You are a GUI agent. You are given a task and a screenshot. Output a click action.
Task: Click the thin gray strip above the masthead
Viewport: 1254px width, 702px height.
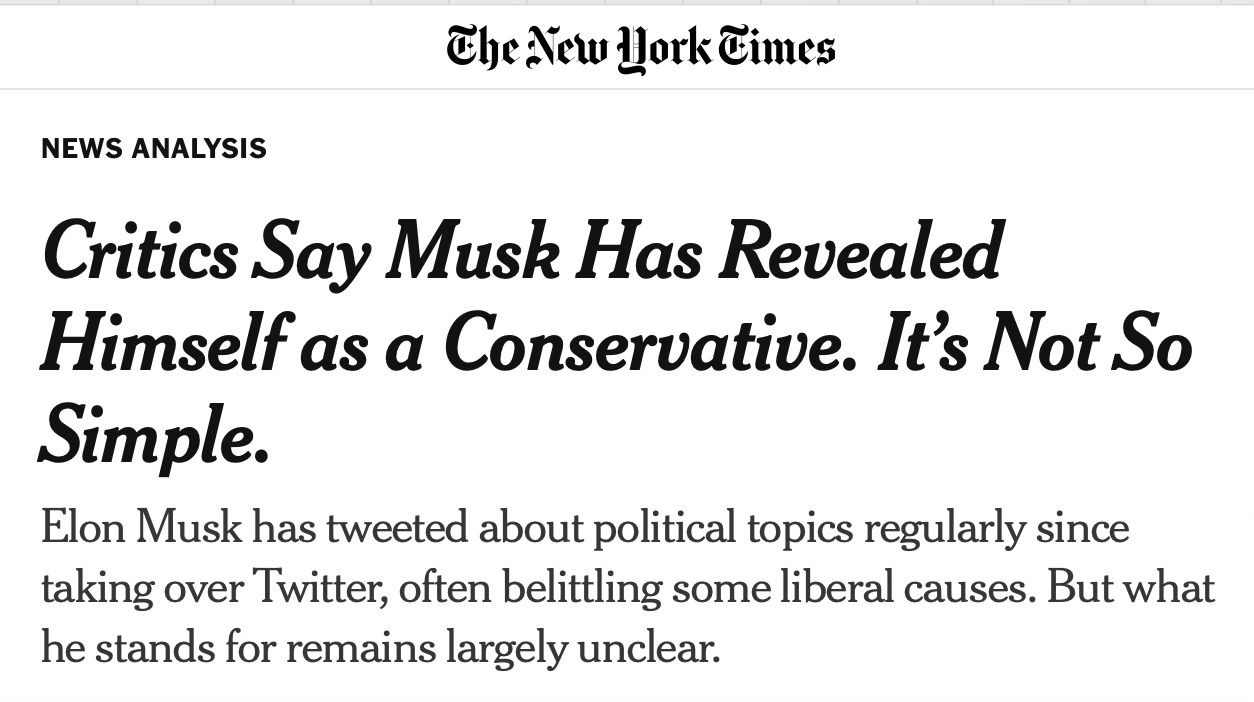627,3
